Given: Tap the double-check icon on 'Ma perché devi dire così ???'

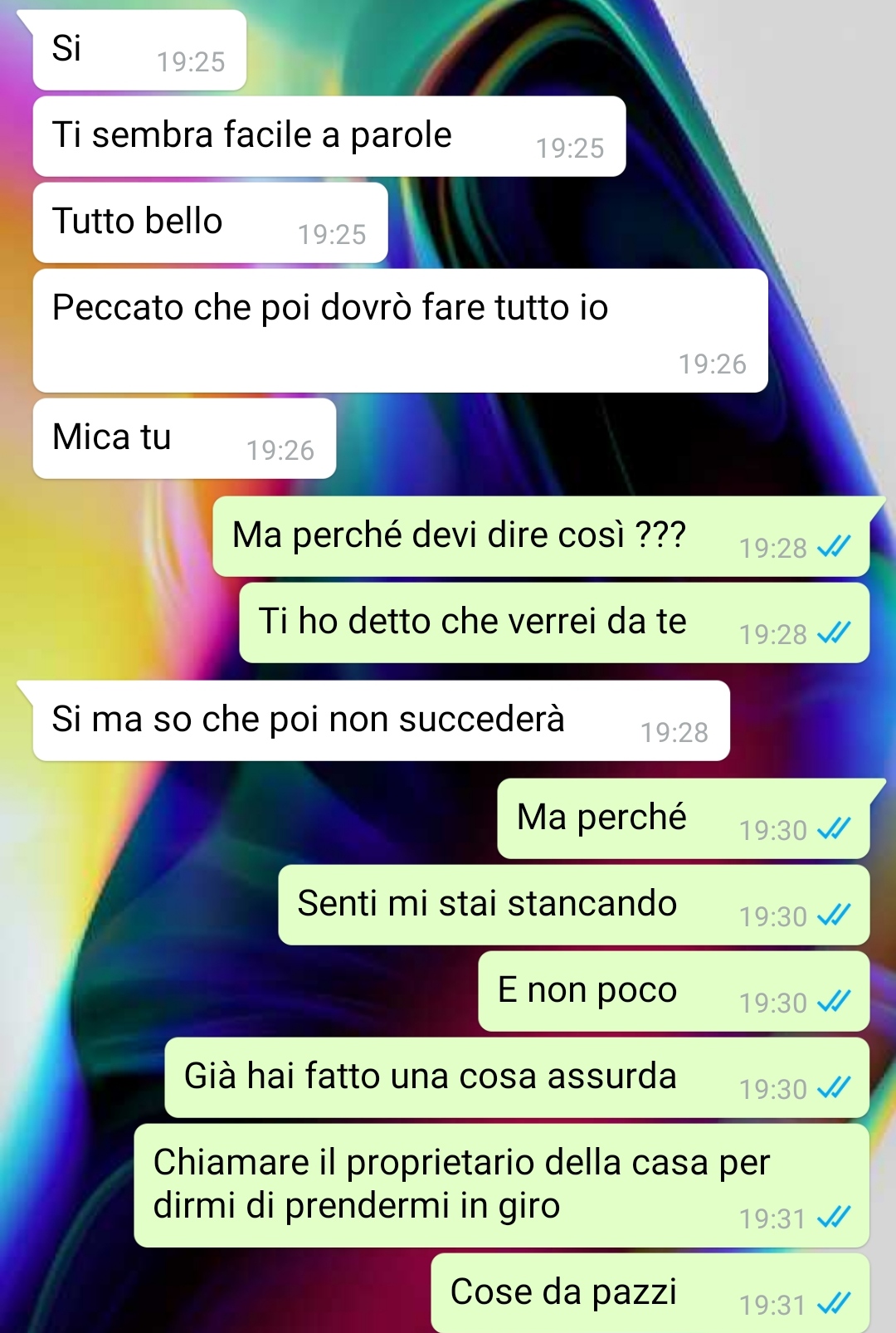Looking at the screenshot, I should click(x=834, y=546).
